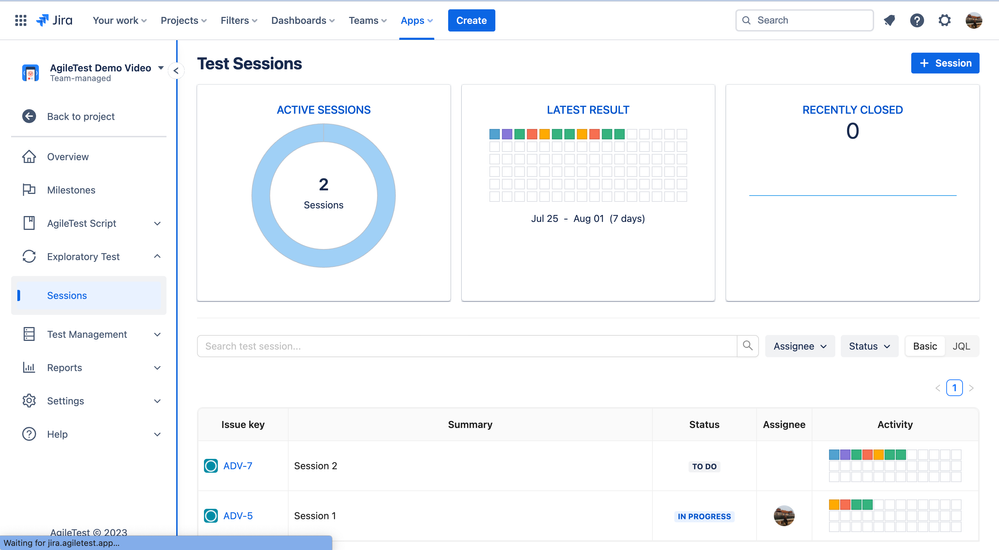Screen dimensions: 999x550
Task: Click the TO DO status badge
Action: [x=705, y=467]
